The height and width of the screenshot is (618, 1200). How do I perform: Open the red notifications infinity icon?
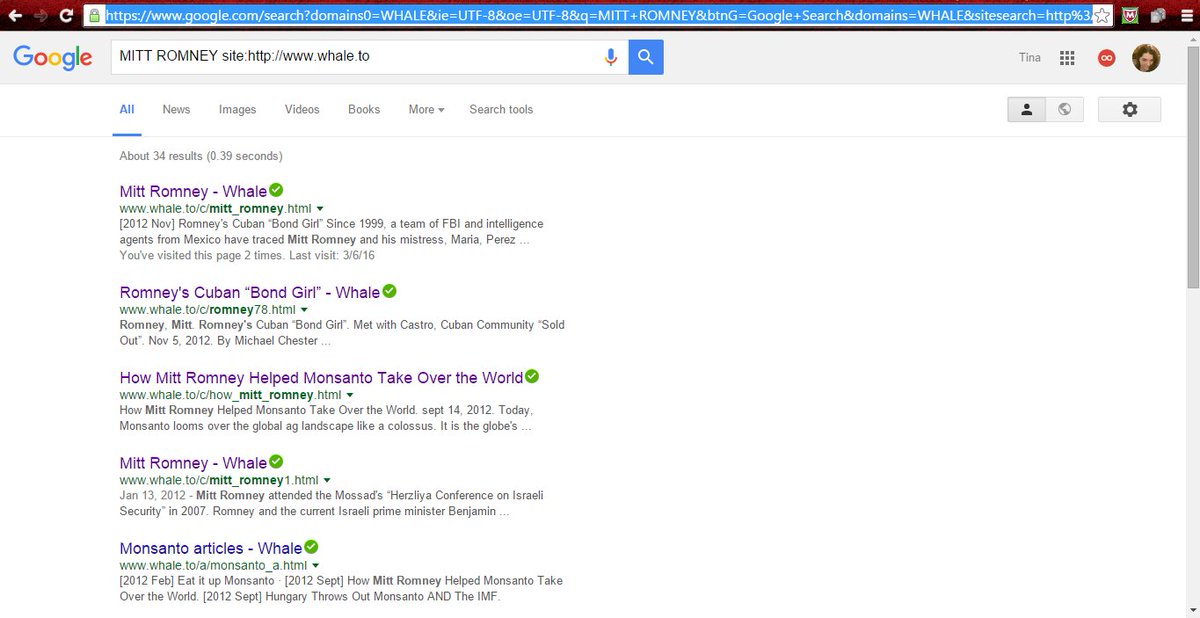point(1107,58)
